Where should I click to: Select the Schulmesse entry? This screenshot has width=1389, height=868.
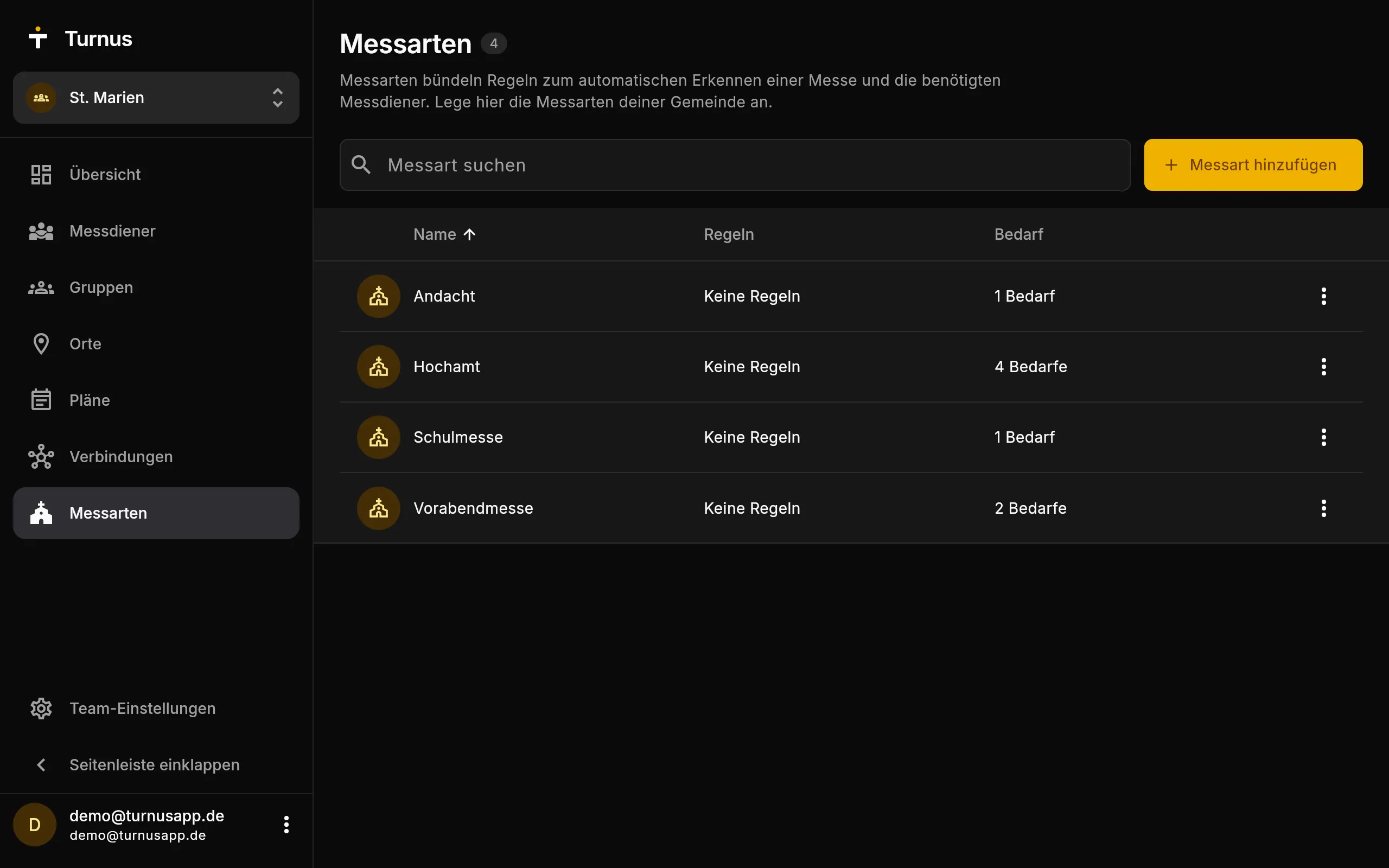(851, 437)
